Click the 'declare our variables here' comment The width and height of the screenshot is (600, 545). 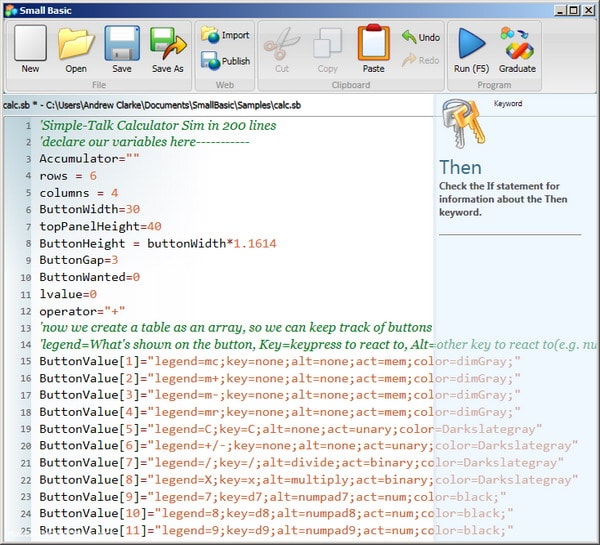(x=144, y=142)
